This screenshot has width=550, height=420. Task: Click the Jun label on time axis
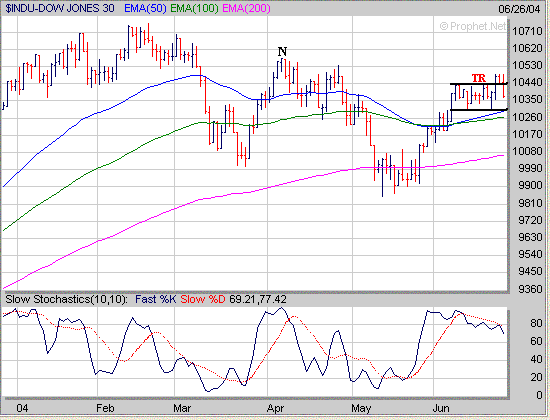pos(441,408)
